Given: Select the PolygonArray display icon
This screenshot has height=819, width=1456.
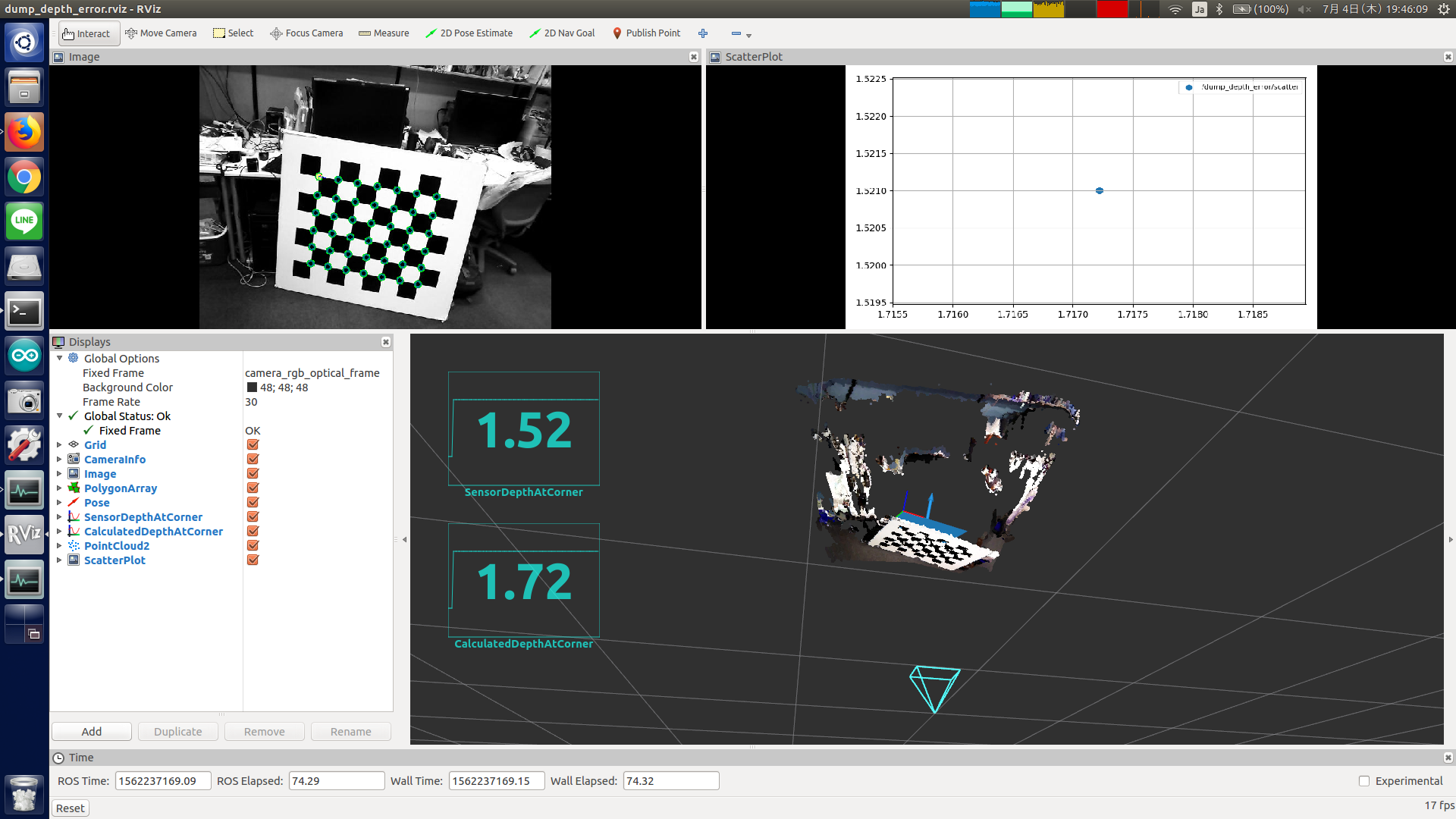Looking at the screenshot, I should pos(74,488).
